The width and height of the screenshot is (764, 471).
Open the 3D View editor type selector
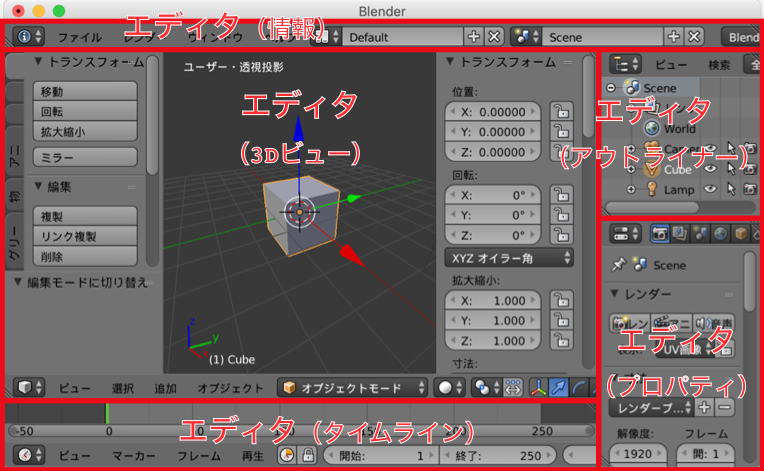coord(29,388)
